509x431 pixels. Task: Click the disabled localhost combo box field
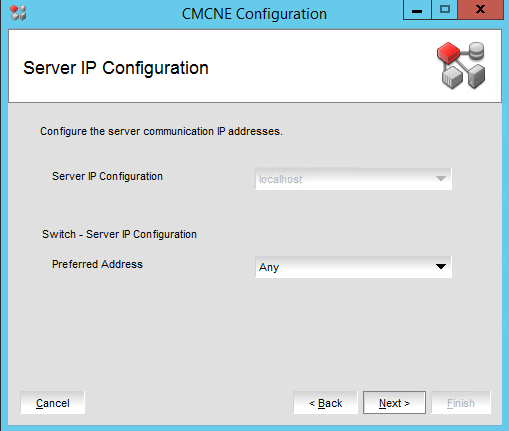[353, 179]
